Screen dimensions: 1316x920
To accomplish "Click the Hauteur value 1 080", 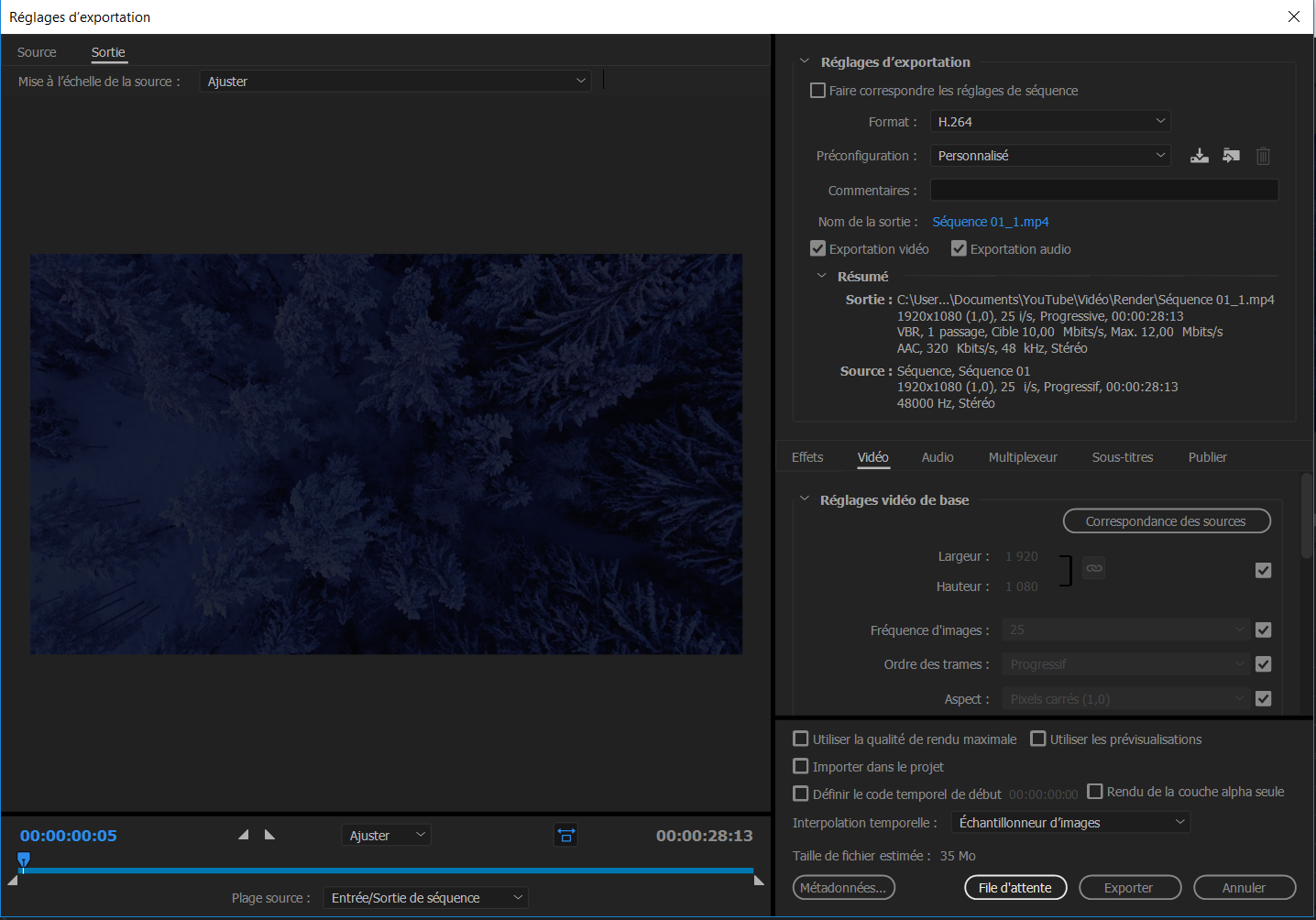I will (1022, 586).
